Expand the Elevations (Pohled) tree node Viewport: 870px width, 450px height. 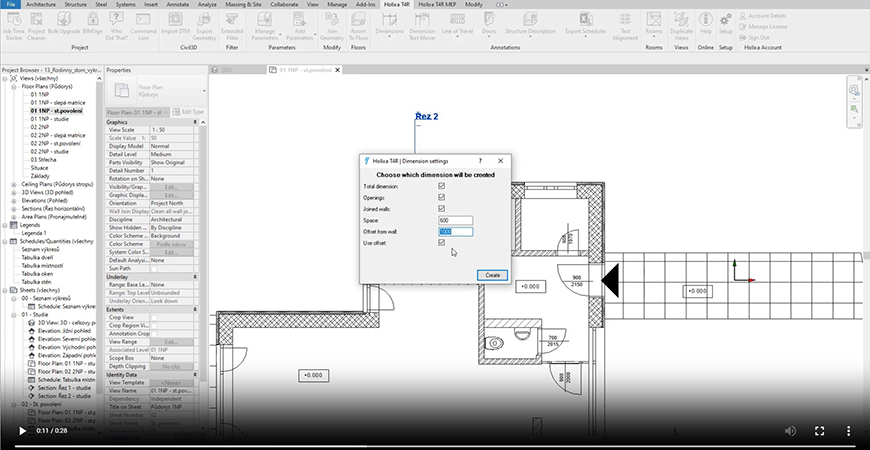pos(14,200)
